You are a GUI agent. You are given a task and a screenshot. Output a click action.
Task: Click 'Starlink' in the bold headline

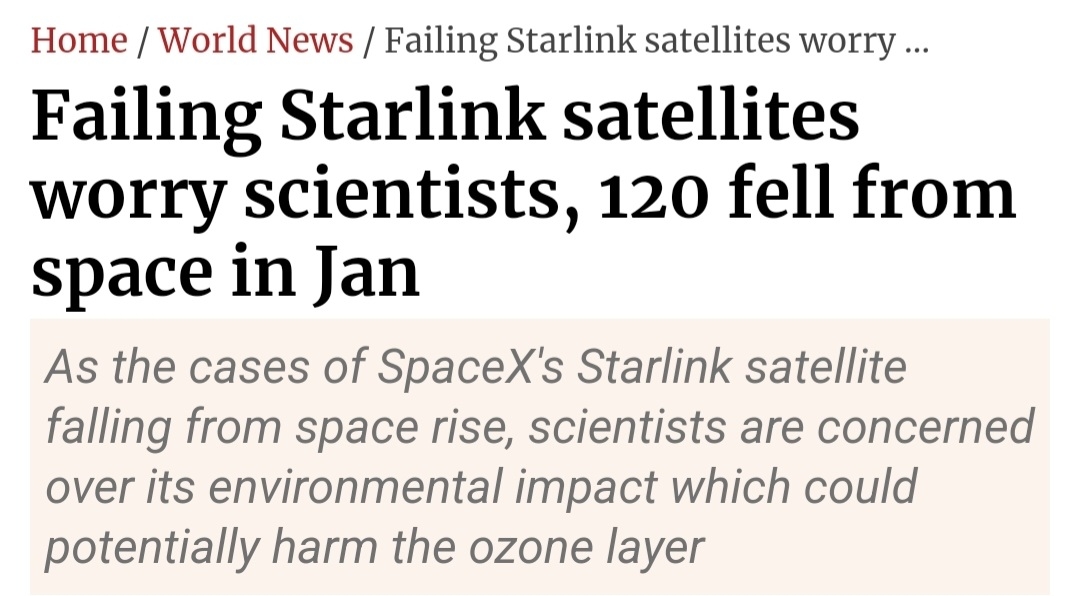[412, 115]
